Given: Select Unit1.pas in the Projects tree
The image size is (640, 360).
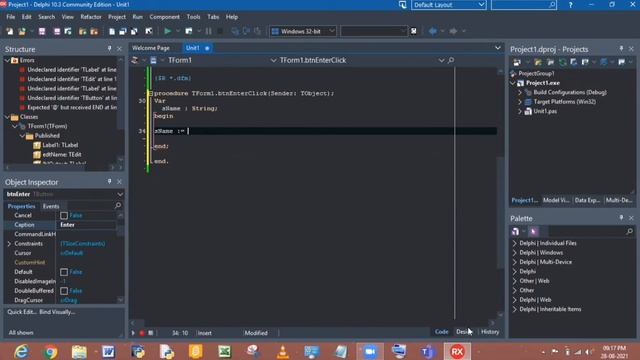Looking at the screenshot, I should (x=545, y=111).
